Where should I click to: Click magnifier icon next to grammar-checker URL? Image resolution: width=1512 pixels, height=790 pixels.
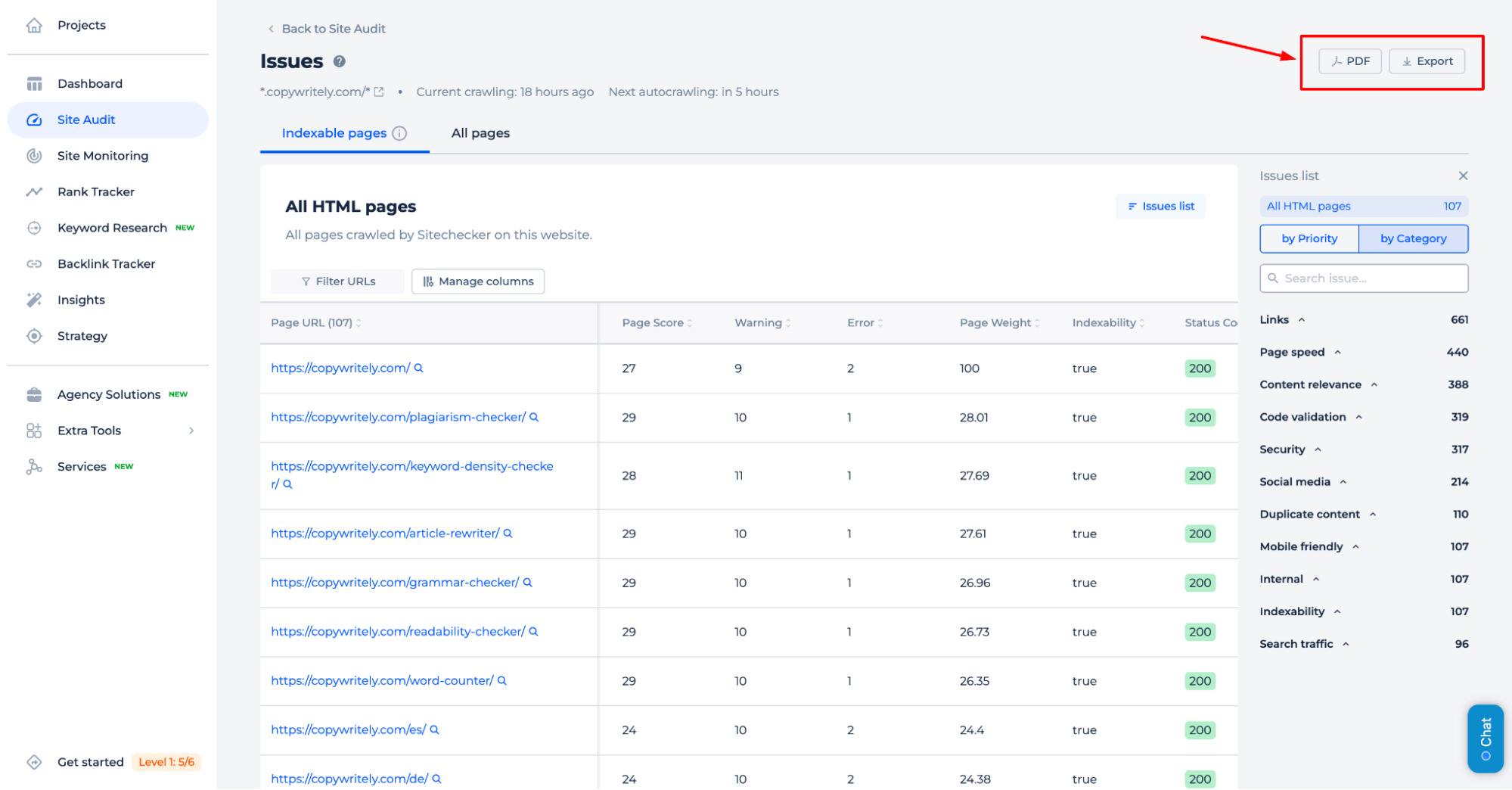click(528, 583)
